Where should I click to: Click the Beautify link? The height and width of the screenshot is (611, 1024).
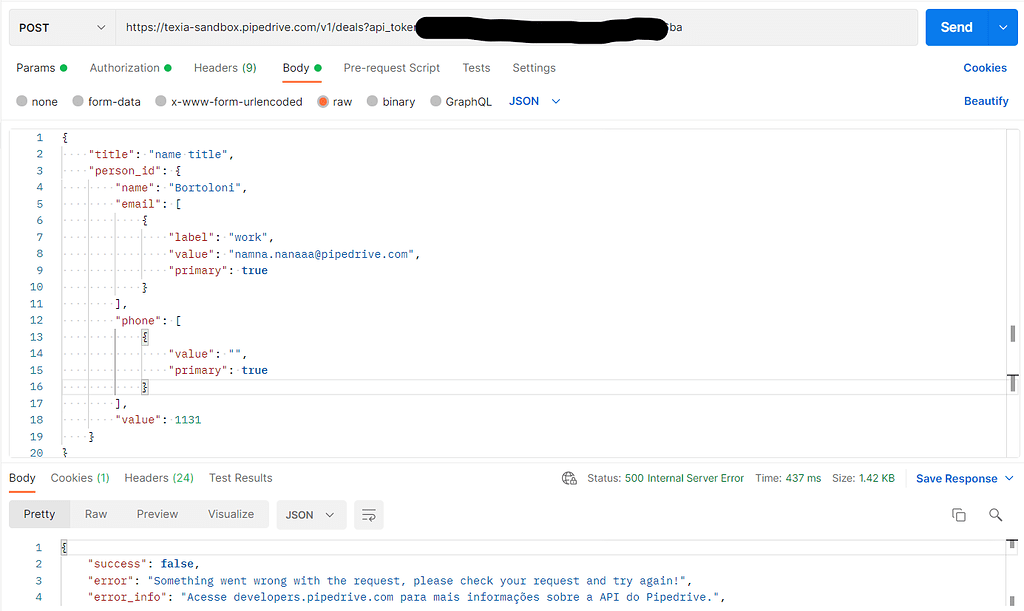(x=986, y=101)
